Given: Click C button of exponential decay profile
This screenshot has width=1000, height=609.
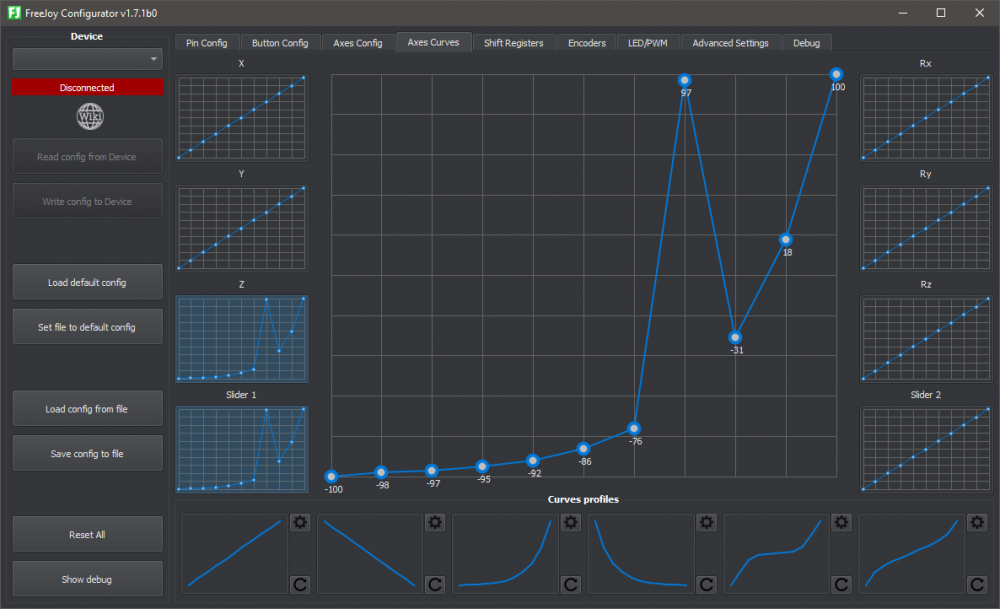Looking at the screenshot, I should (x=706, y=584).
